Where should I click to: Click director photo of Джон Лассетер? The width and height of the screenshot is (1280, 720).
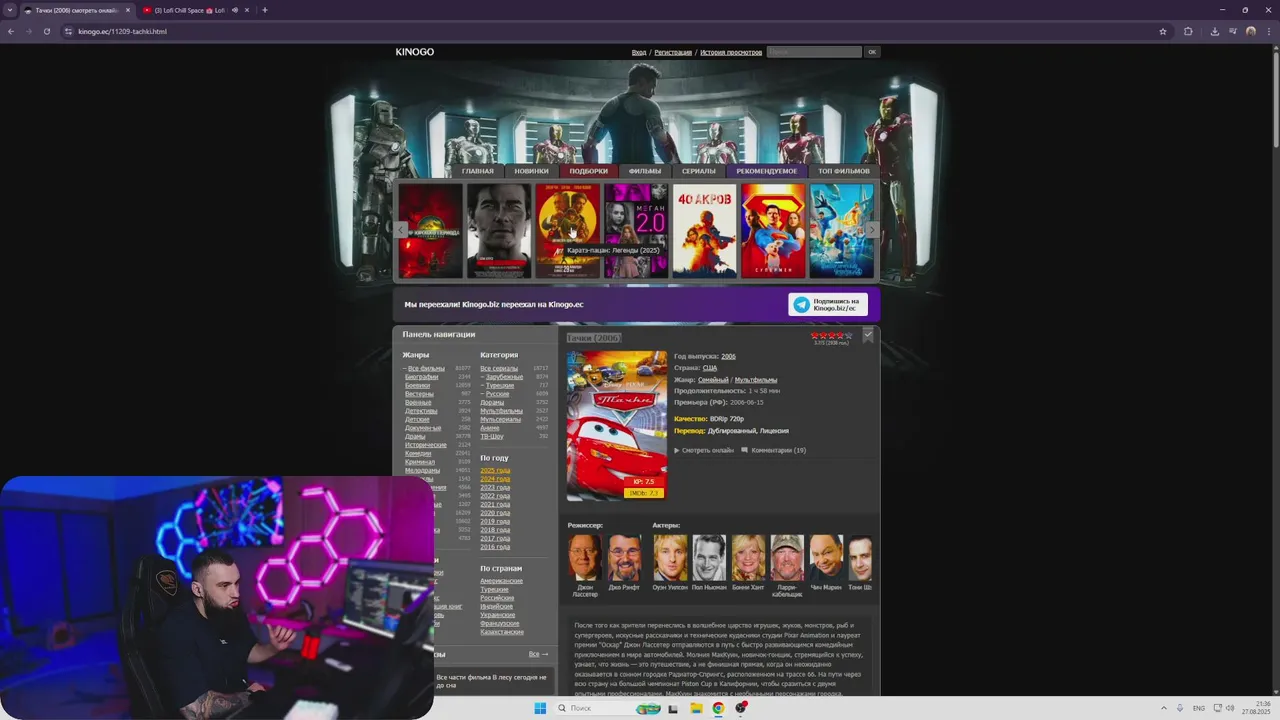click(x=585, y=557)
